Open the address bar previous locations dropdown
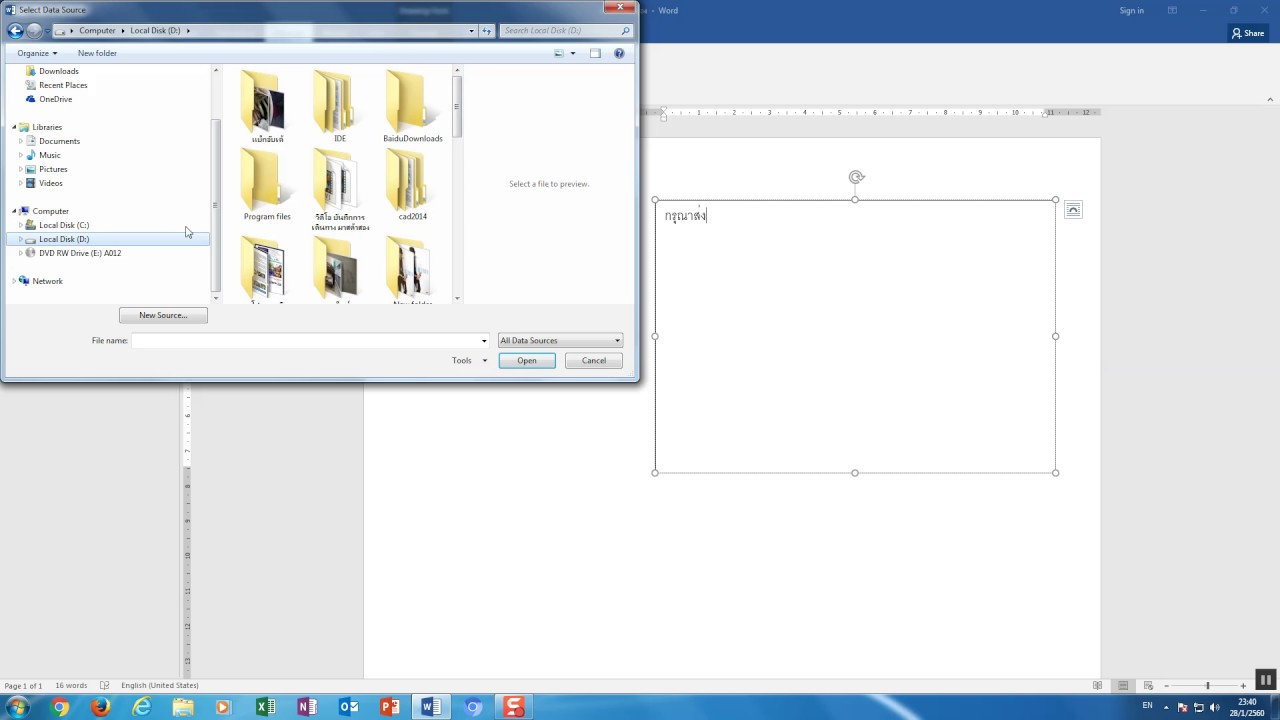Screen dimensions: 1280x720 pyautogui.click(x=472, y=31)
